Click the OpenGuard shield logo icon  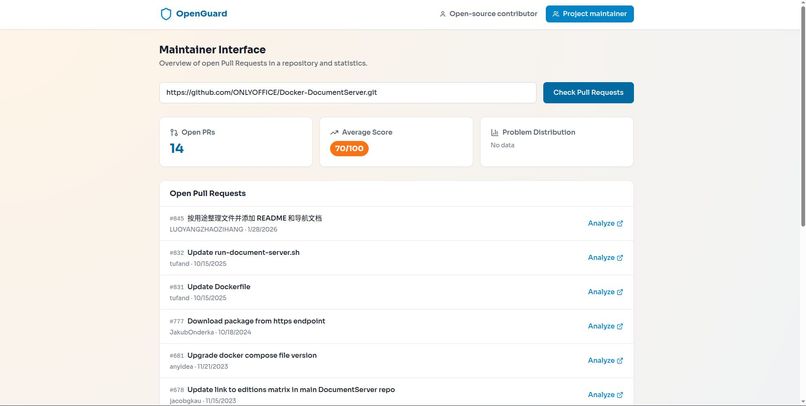tap(166, 14)
